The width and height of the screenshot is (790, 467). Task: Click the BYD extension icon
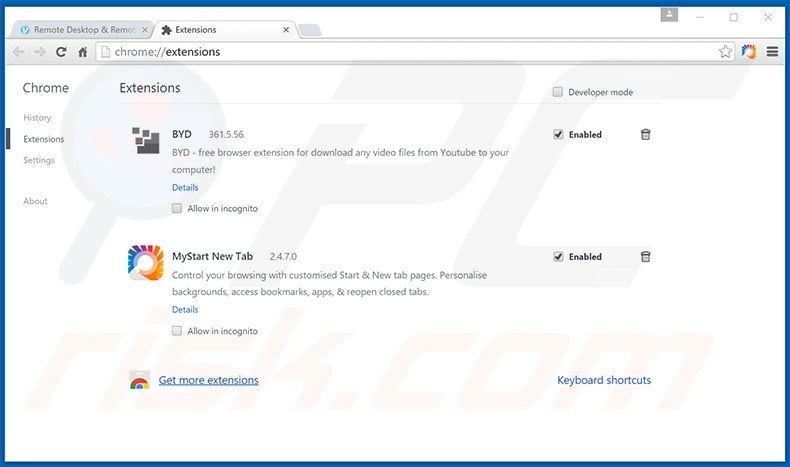146,140
